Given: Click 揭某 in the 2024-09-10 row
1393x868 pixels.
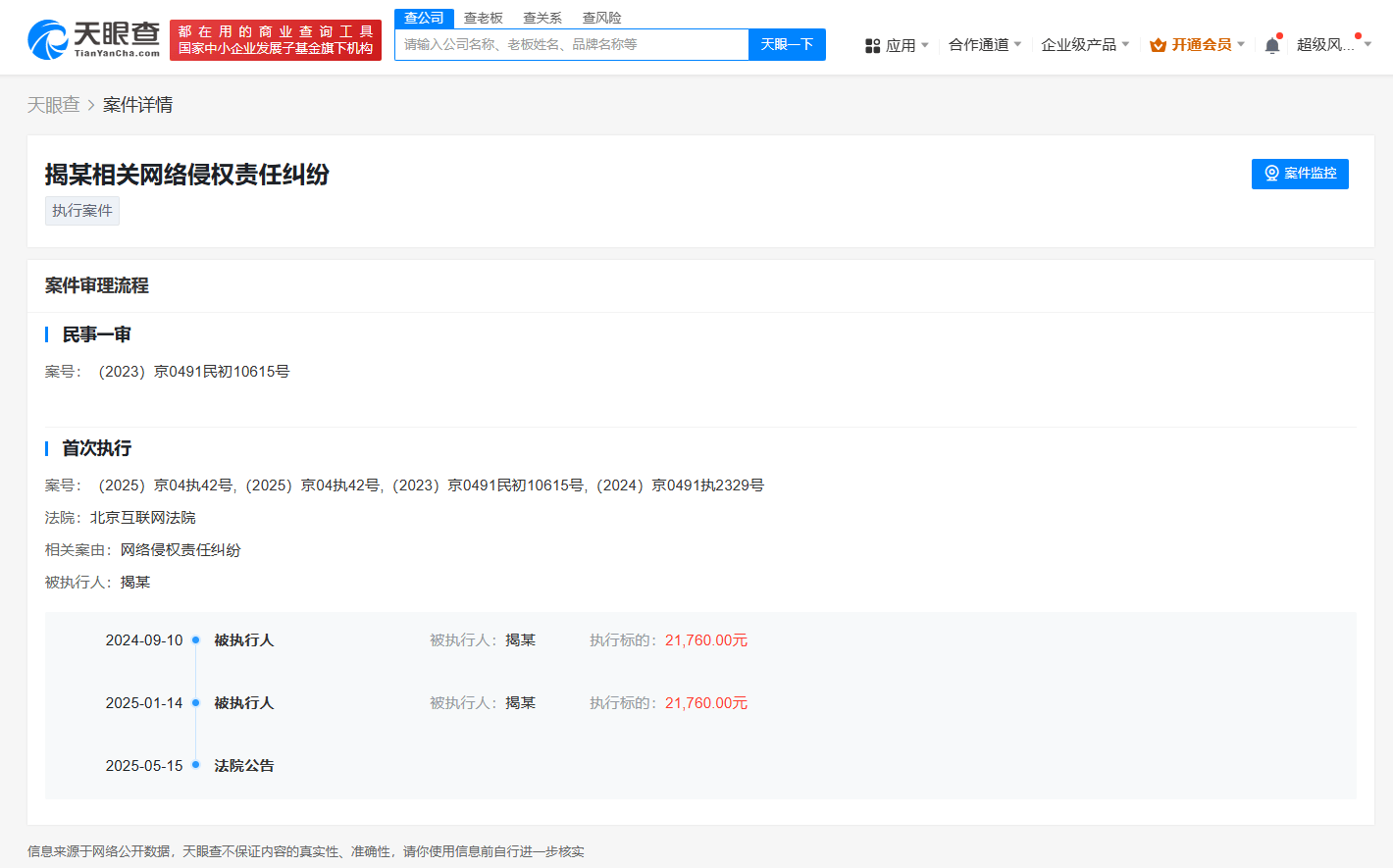Looking at the screenshot, I should coord(521,640).
